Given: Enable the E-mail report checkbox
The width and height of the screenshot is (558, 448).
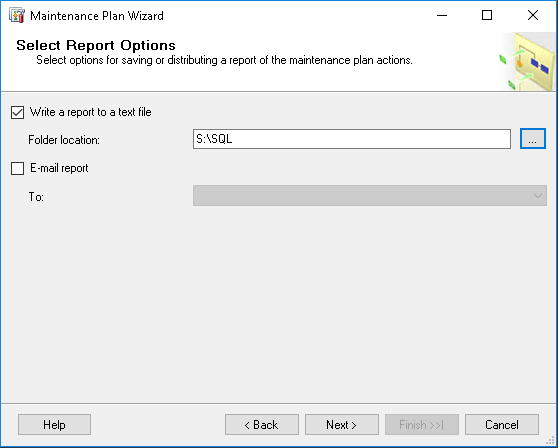Looking at the screenshot, I should coord(17,168).
